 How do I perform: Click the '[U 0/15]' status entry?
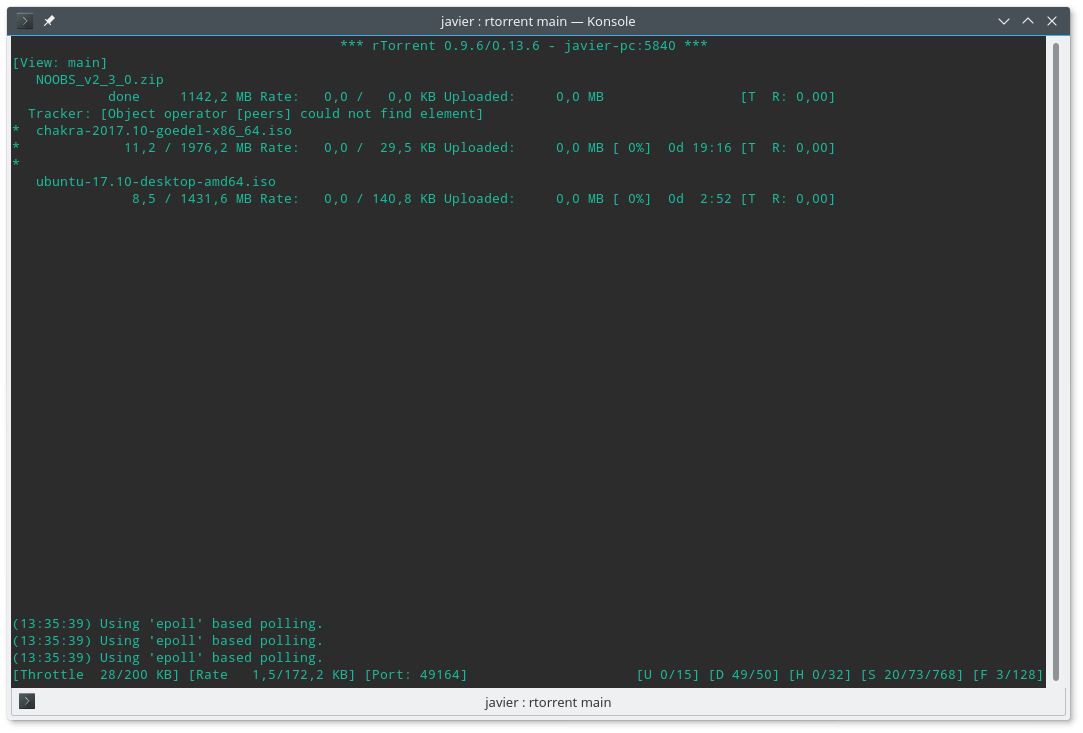coord(668,675)
